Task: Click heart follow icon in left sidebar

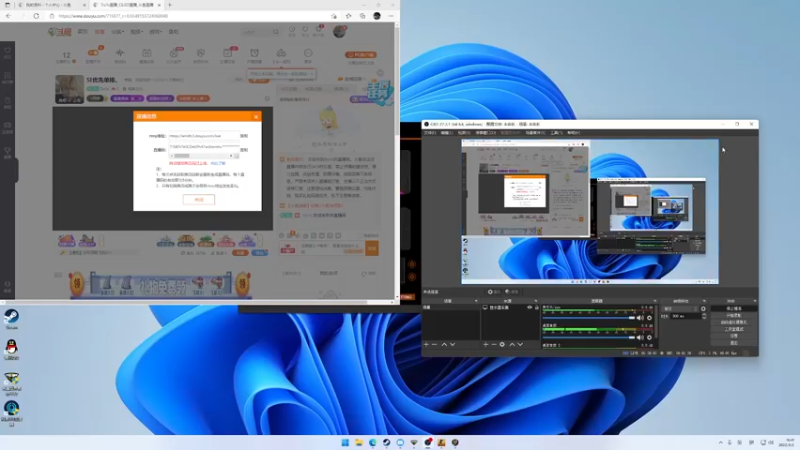Action: tap(7, 51)
